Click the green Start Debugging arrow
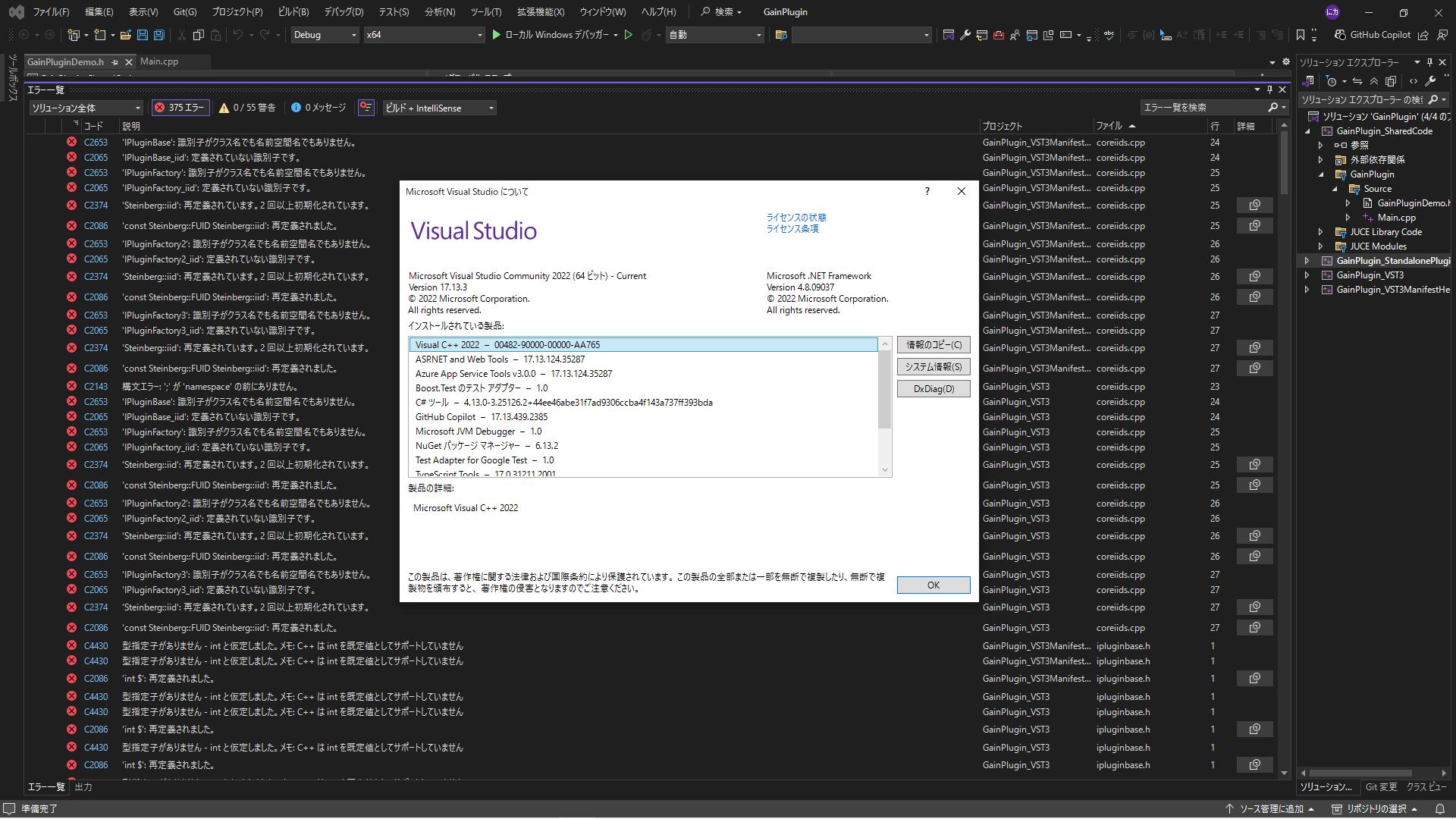 pos(496,35)
